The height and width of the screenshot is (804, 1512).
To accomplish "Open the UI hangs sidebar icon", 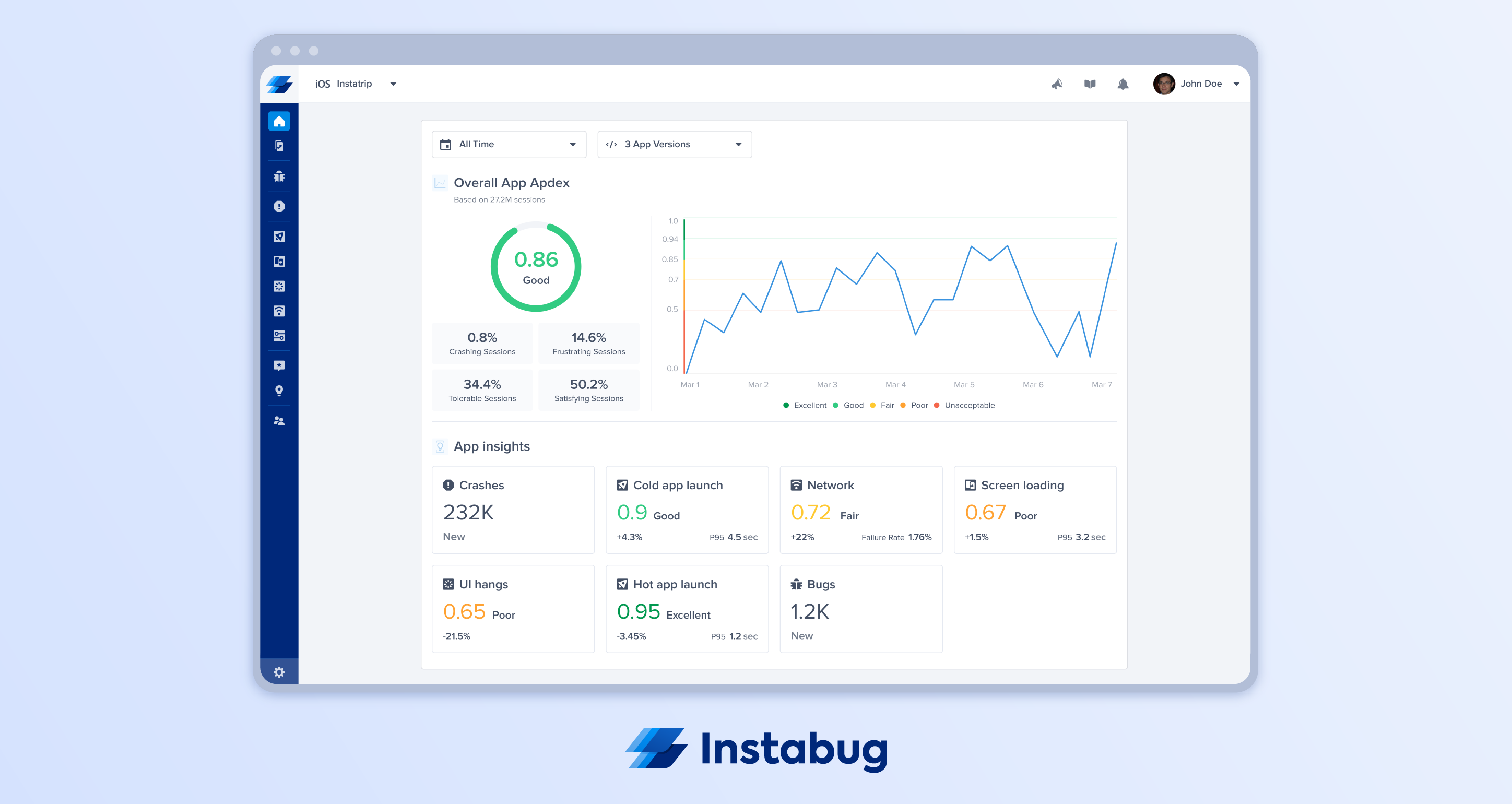I will click(279, 287).
